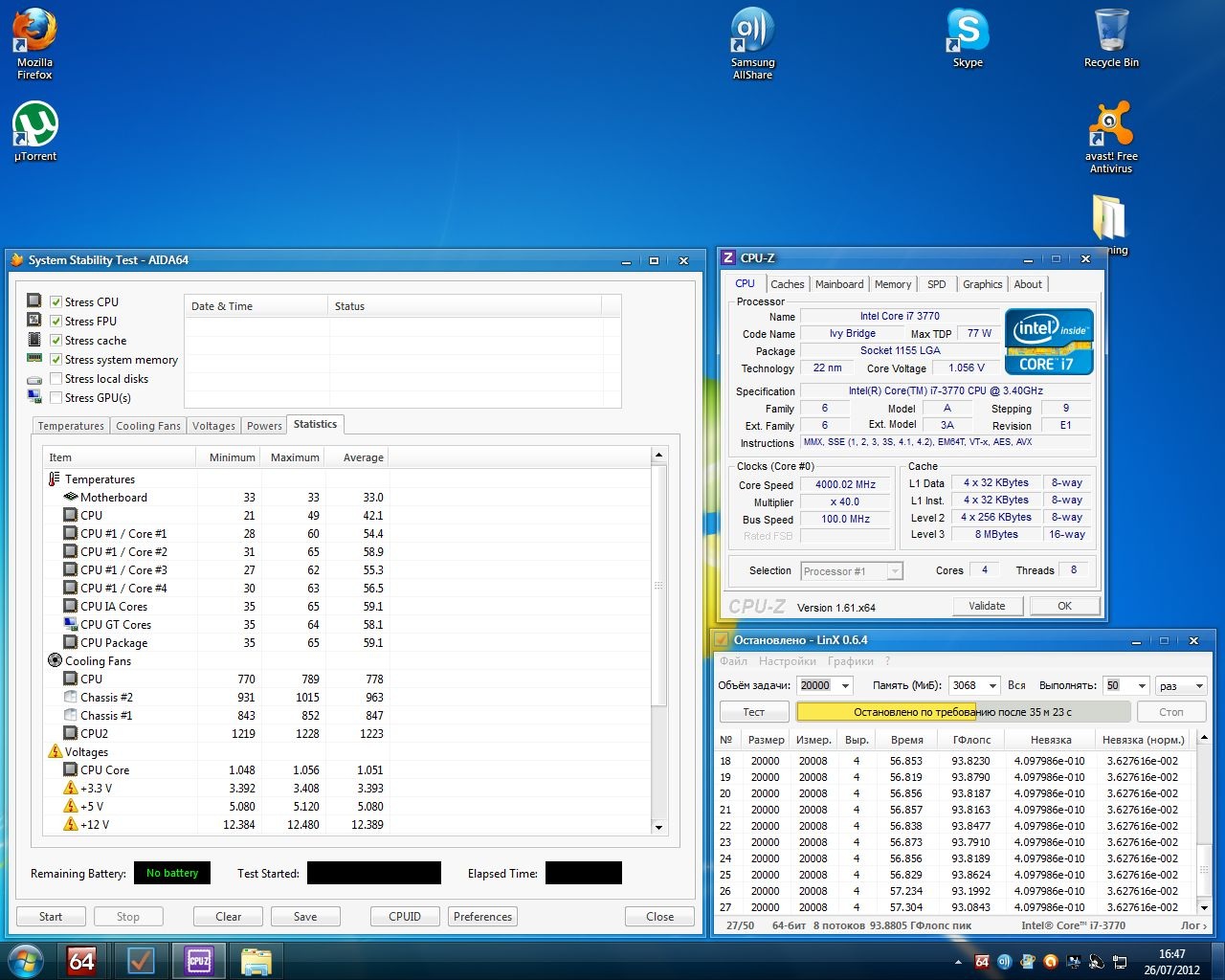Switch to CPU-Z taskbar button
The height and width of the screenshot is (980, 1225).
click(198, 960)
